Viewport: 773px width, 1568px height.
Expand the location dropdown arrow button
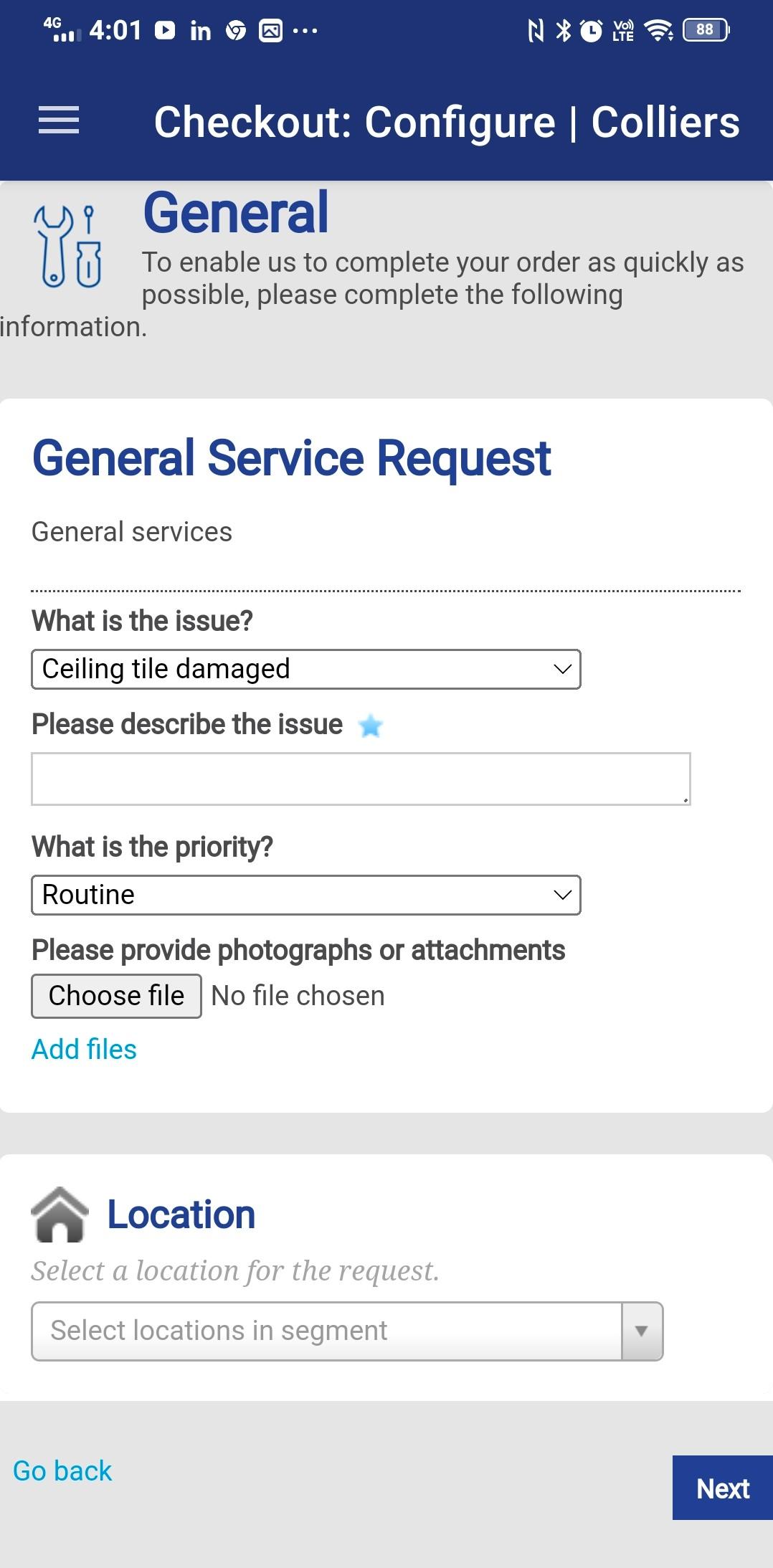(642, 1331)
